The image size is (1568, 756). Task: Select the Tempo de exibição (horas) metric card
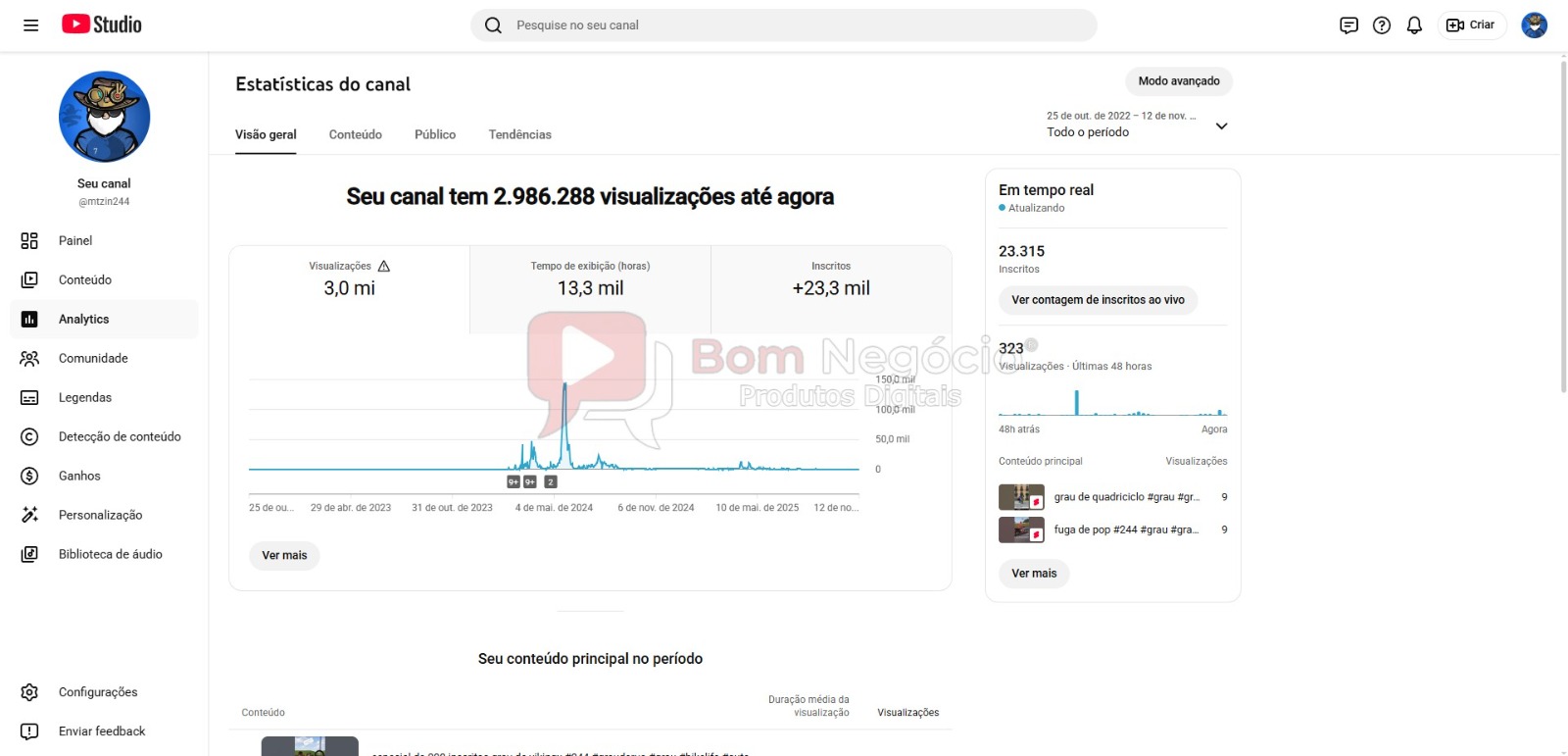[590, 280]
